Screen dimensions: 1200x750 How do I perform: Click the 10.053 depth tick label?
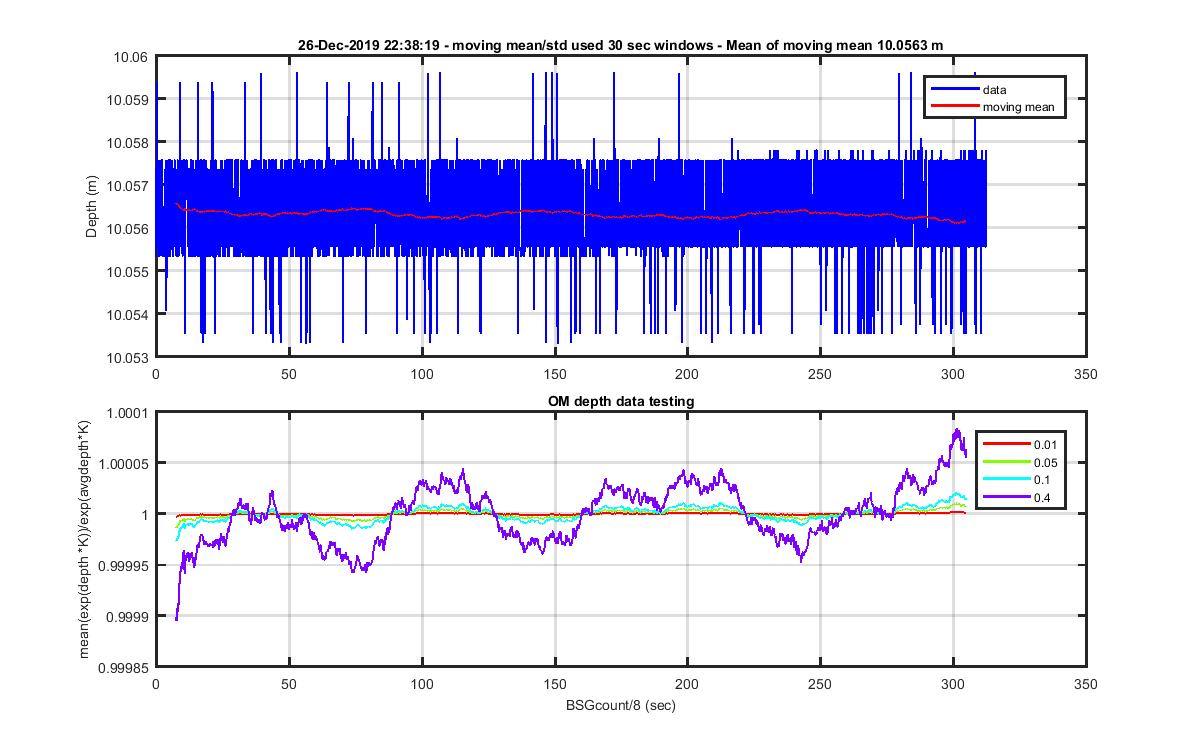pos(126,357)
